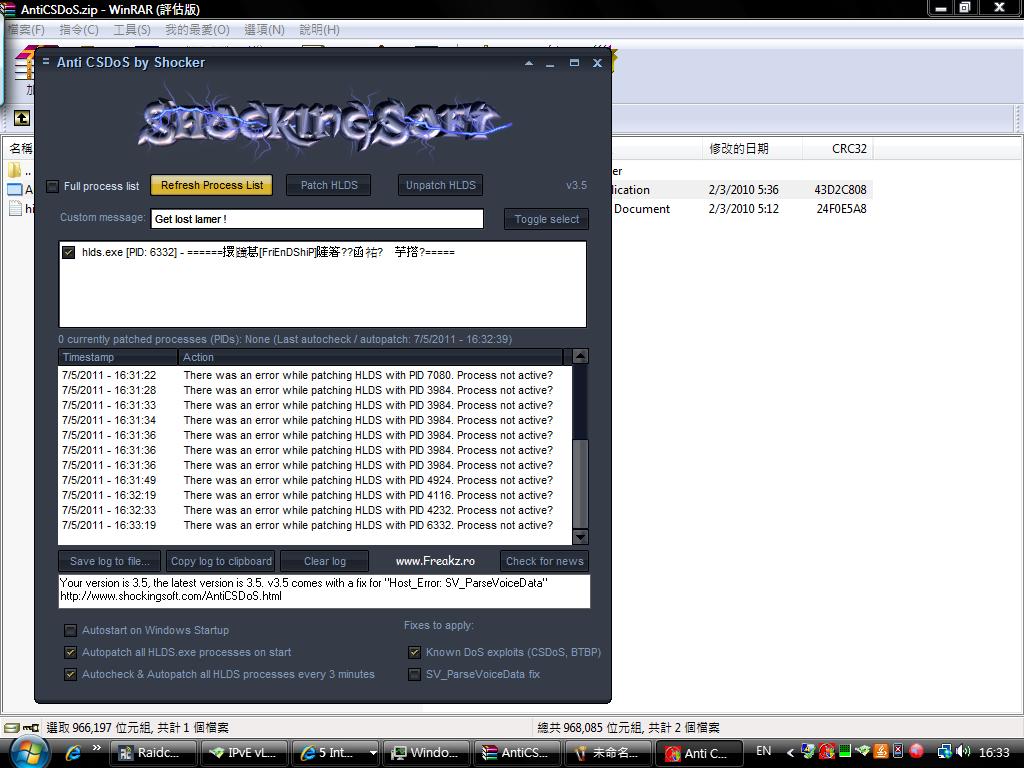This screenshot has width=1024, height=768.
Task: Open www.Freakz.ro link
Action: tap(435, 561)
